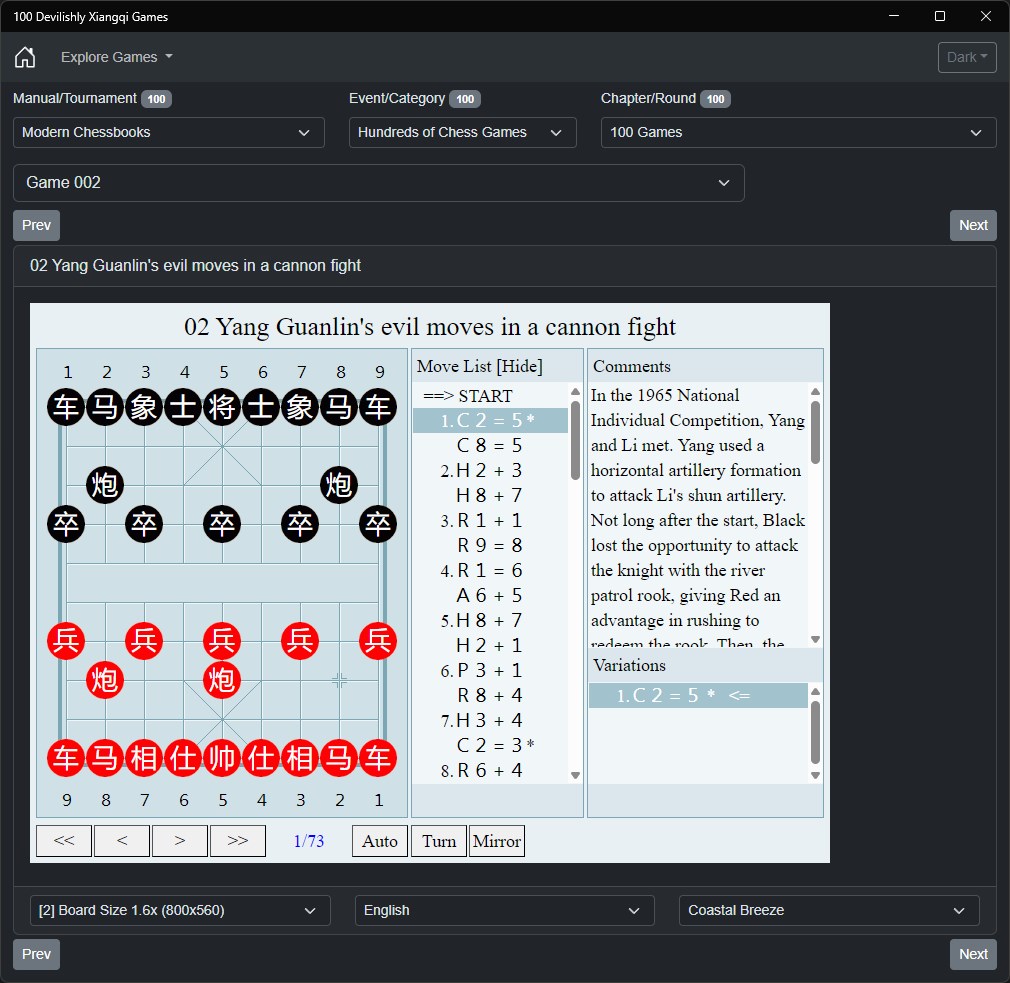The height and width of the screenshot is (983, 1010).
Task: Select move 6. P 3 + 1
Action: click(491, 671)
